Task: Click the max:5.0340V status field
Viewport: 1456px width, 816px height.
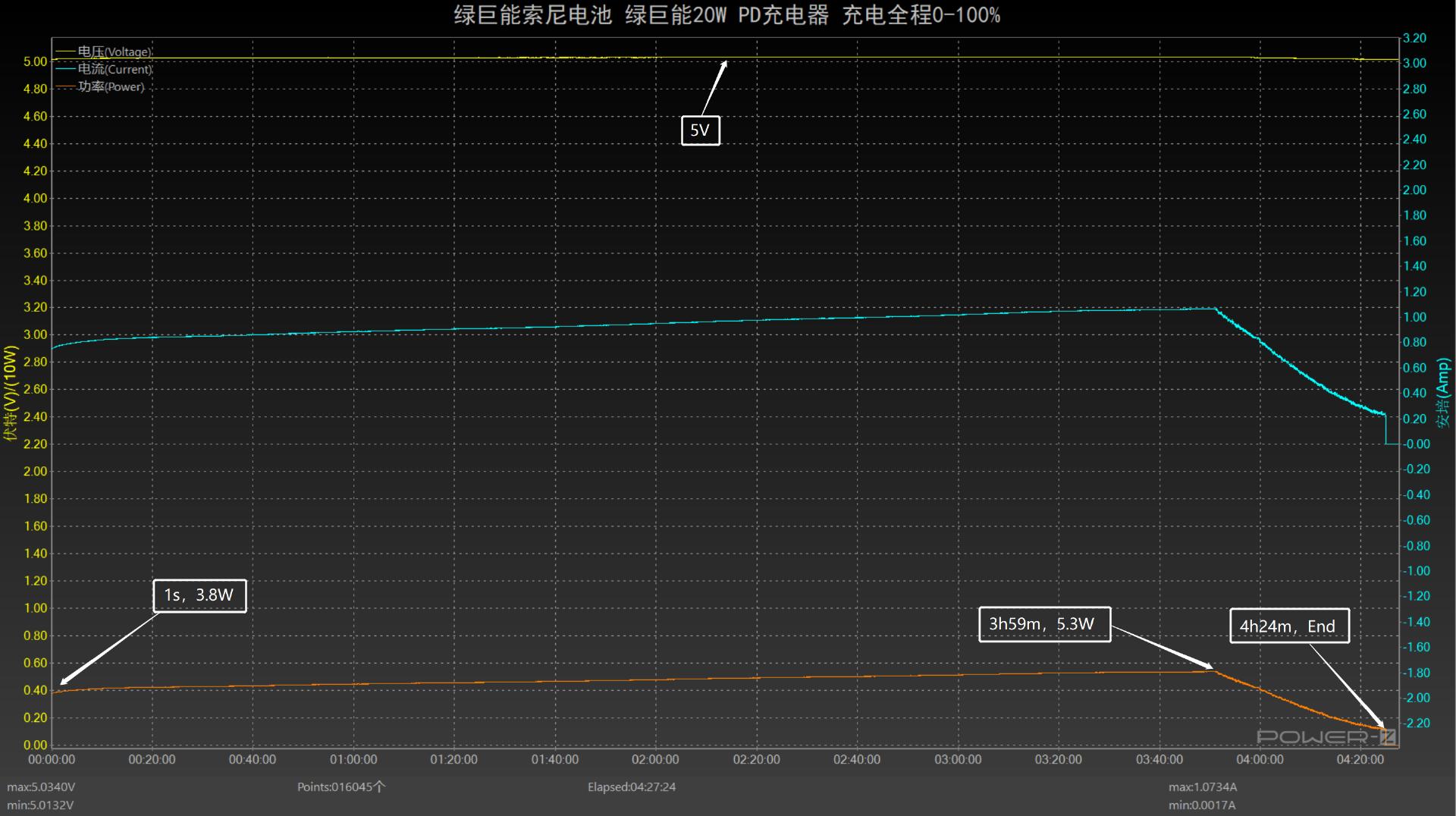Action: pyautogui.click(x=42, y=787)
